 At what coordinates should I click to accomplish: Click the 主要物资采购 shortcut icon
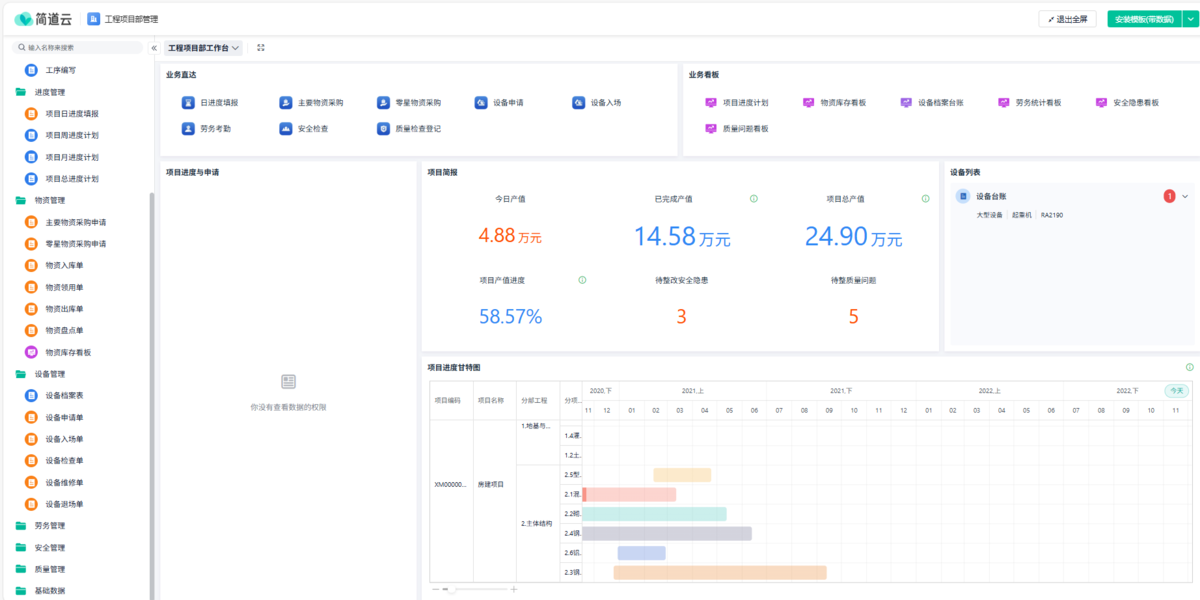point(285,102)
